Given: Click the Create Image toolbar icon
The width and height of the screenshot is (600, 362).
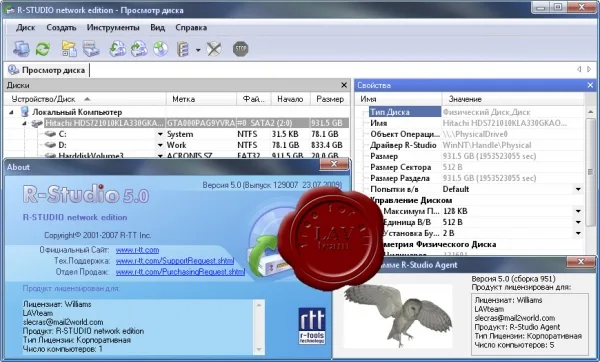Looking at the screenshot, I should coord(139,49).
